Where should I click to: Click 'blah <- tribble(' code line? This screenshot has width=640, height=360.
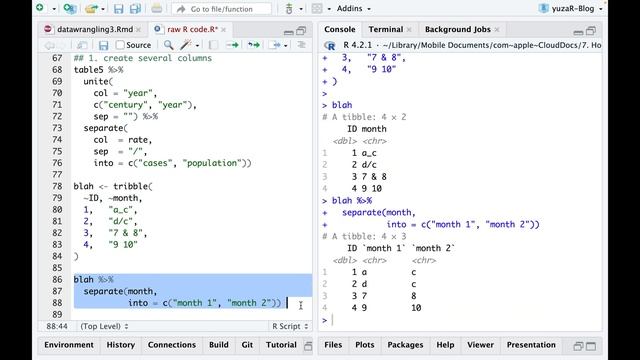[113, 187]
